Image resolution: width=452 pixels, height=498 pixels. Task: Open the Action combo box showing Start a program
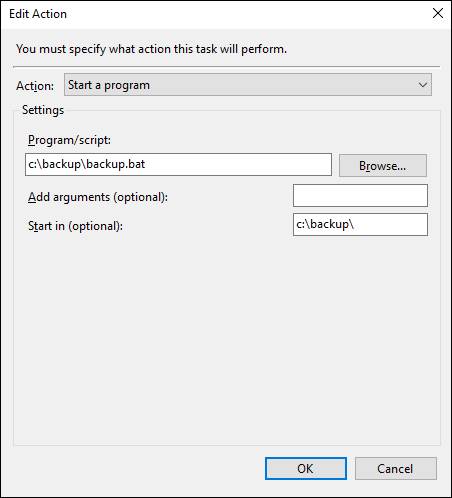[x=248, y=85]
